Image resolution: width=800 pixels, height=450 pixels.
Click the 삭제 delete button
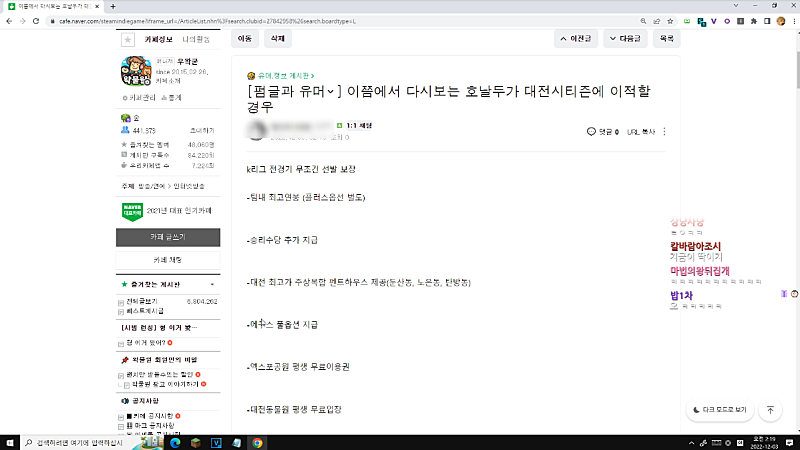[278, 39]
